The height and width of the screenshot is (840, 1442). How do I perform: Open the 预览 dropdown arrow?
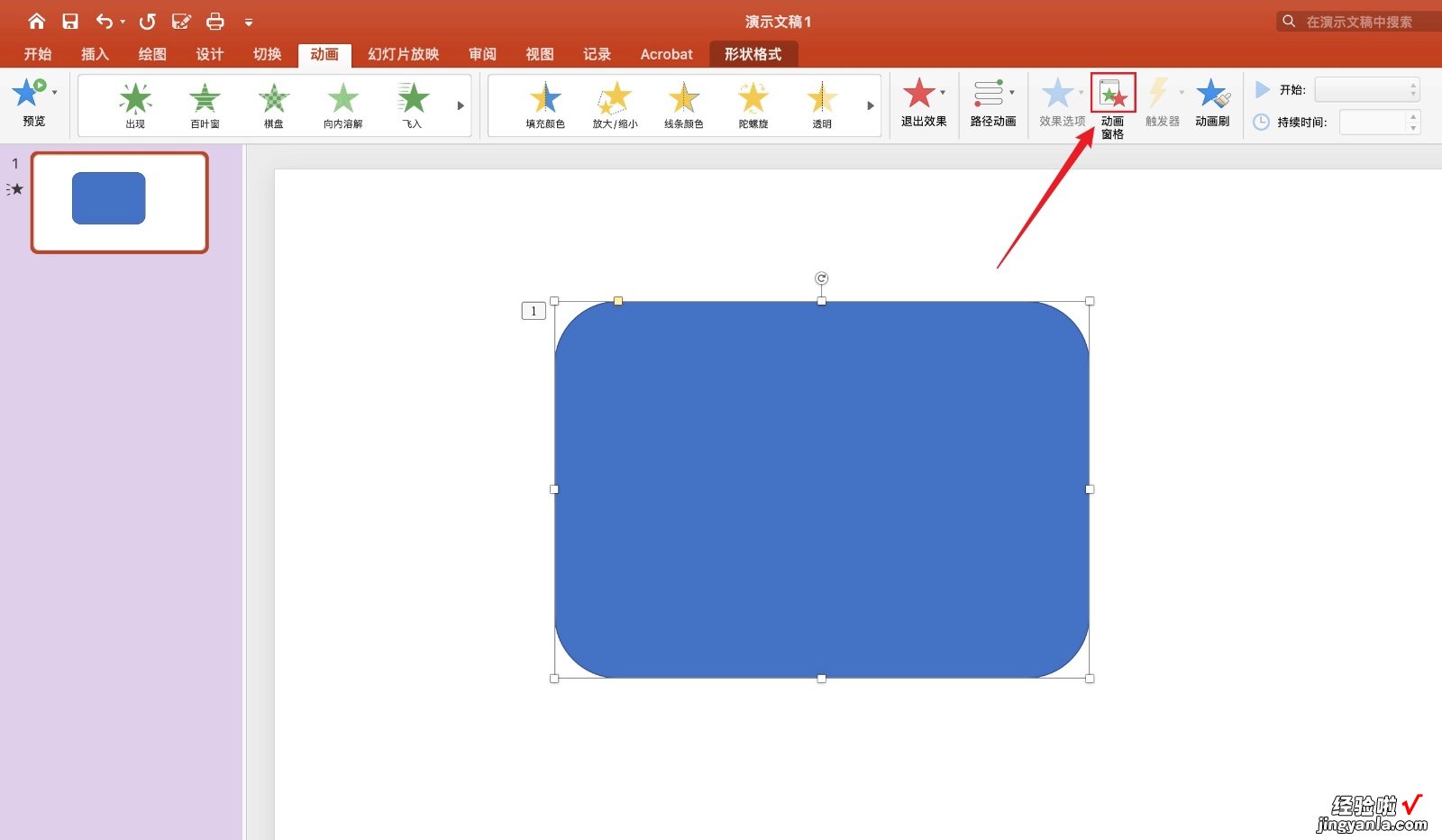tap(55, 93)
